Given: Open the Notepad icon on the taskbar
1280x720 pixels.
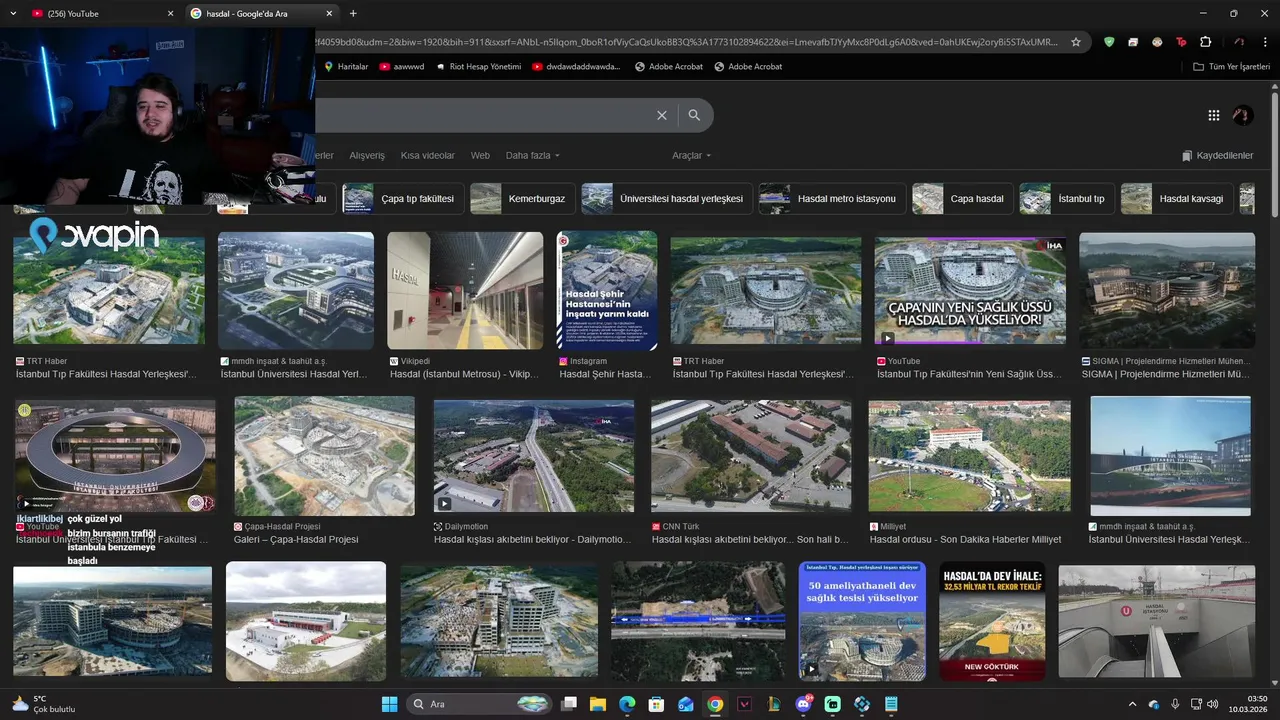Looking at the screenshot, I should [x=891, y=704].
